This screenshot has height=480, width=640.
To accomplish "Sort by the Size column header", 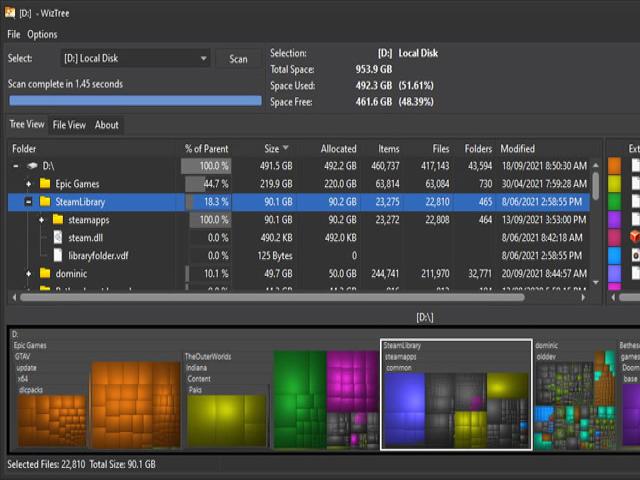I will point(272,149).
